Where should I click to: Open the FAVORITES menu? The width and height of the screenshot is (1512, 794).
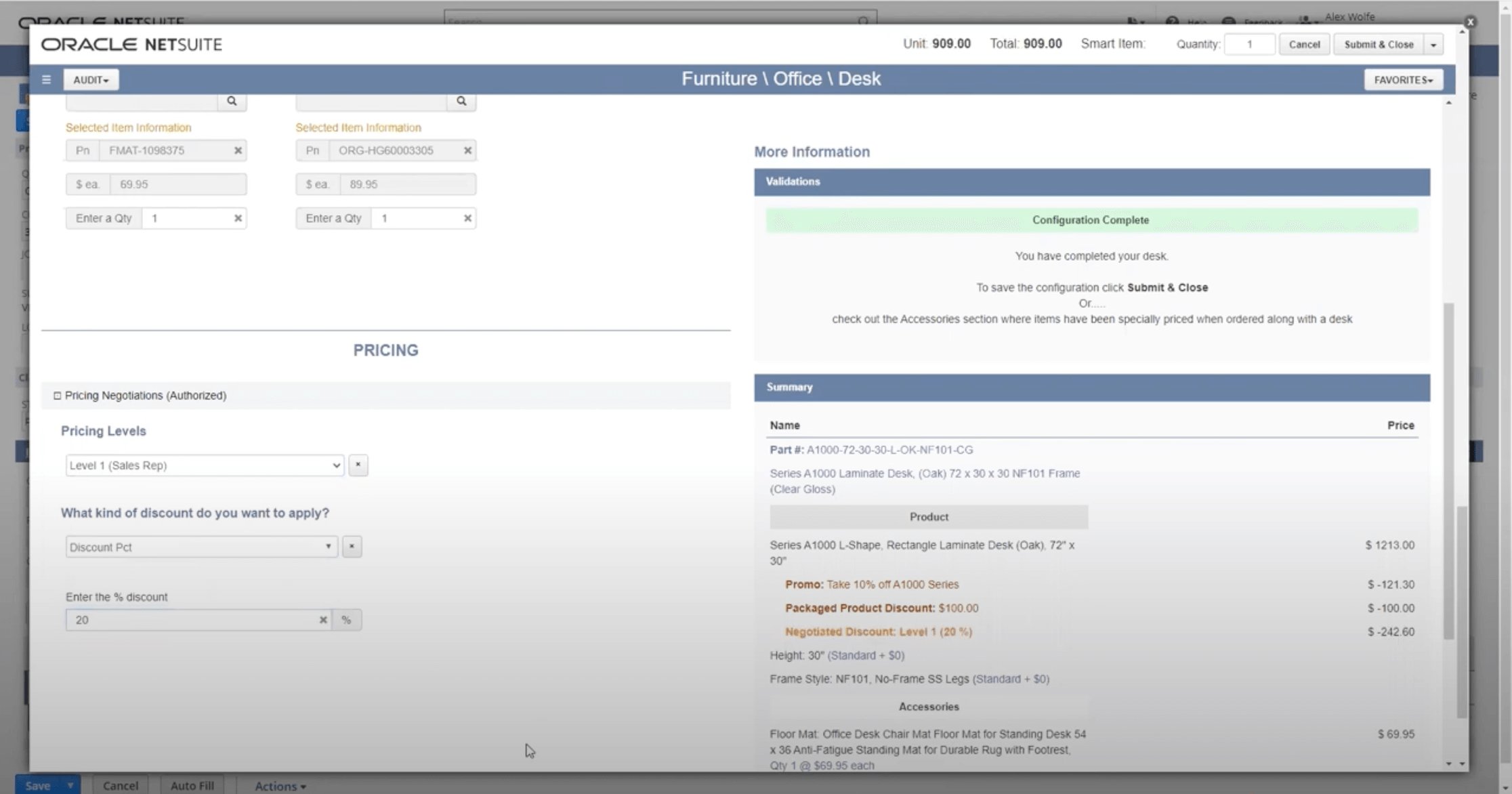pyautogui.click(x=1403, y=80)
